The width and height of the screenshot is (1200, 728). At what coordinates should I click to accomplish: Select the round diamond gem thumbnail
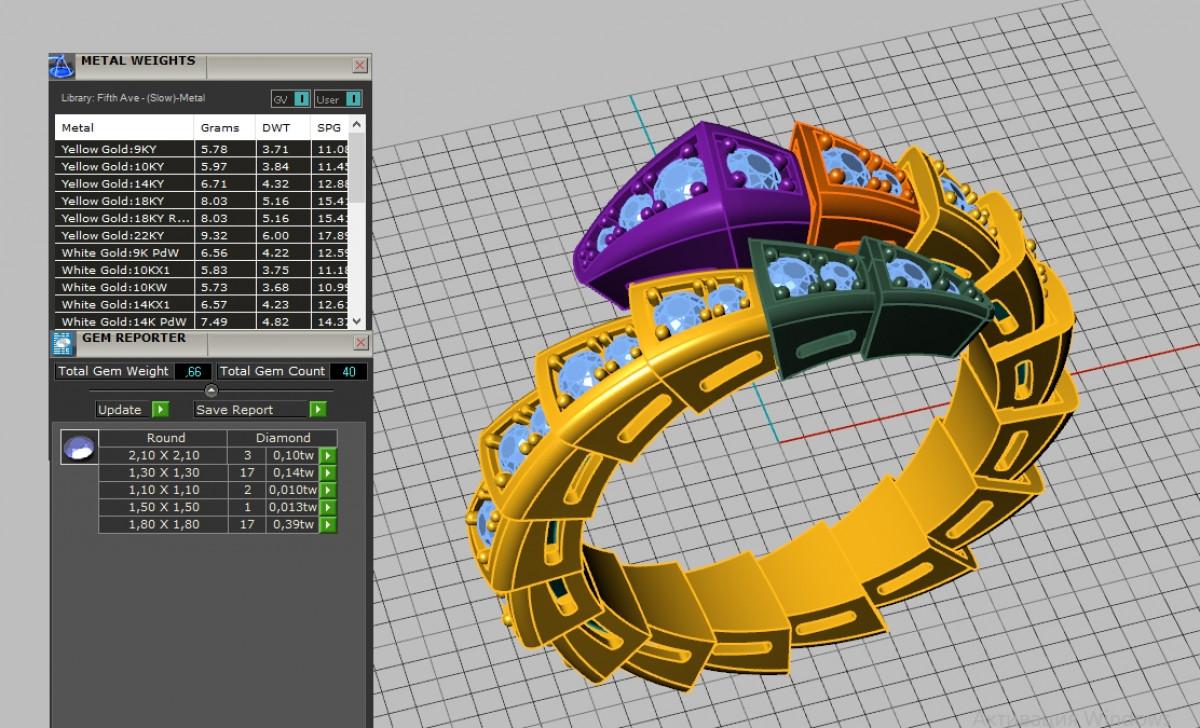[x=79, y=447]
